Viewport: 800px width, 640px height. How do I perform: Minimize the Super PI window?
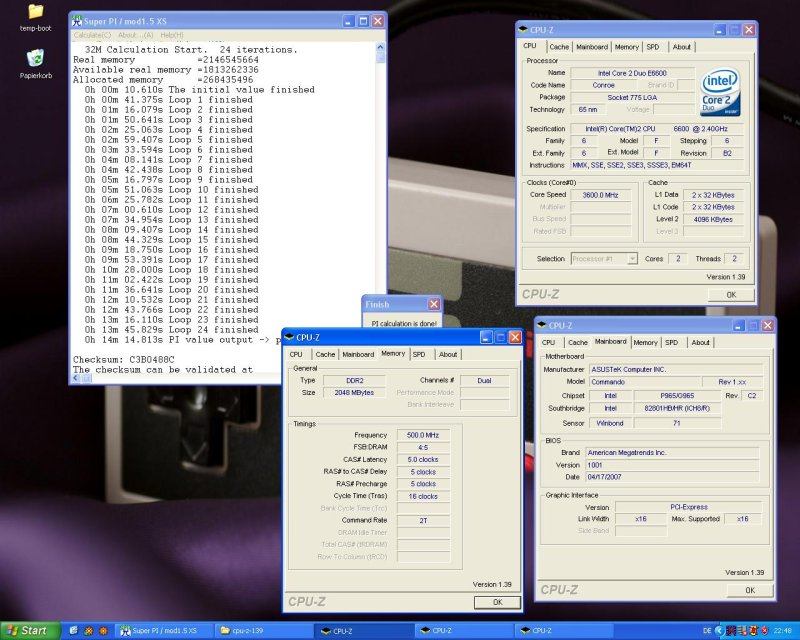pos(348,21)
